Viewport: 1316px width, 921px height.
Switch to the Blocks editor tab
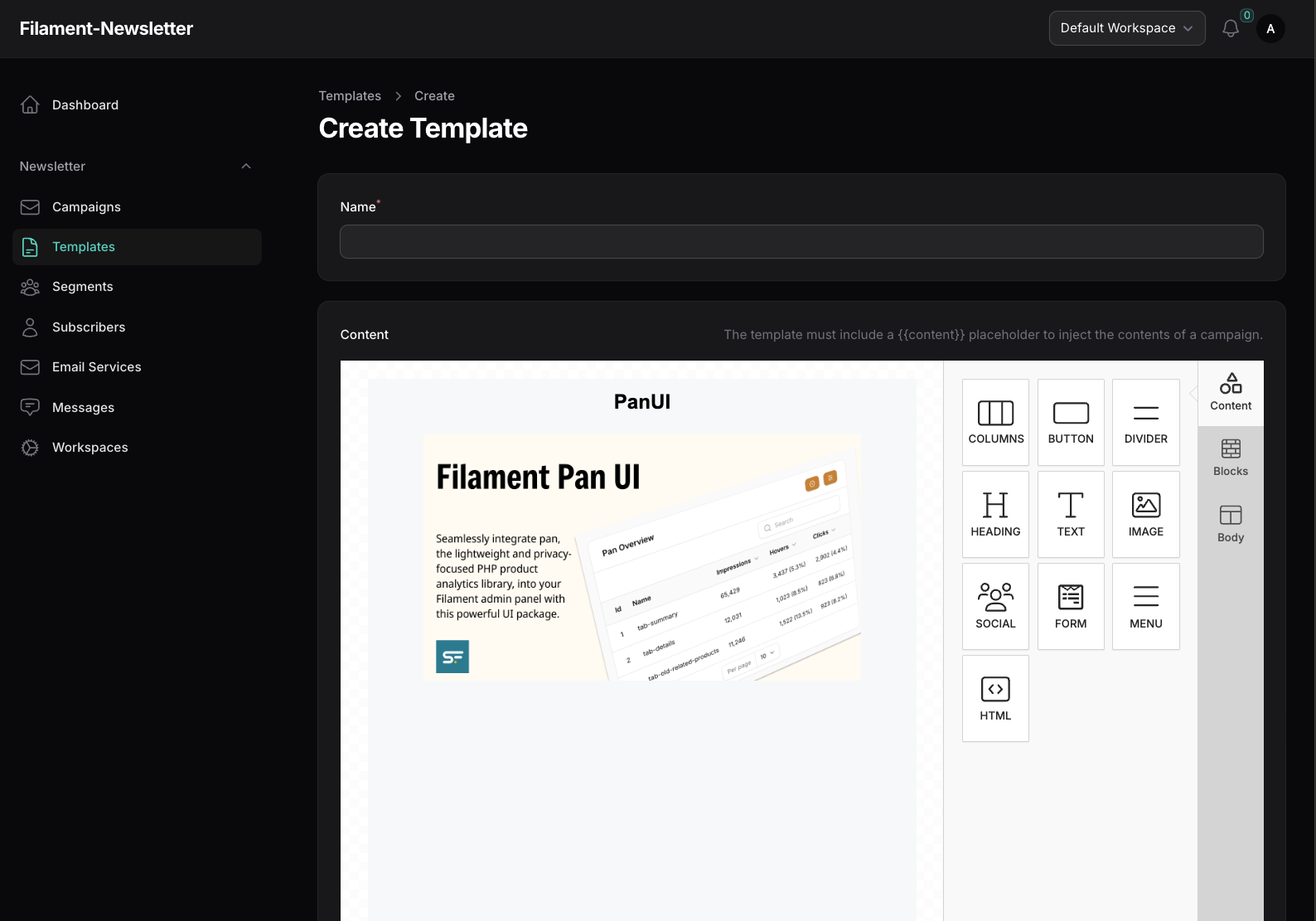[x=1231, y=458]
